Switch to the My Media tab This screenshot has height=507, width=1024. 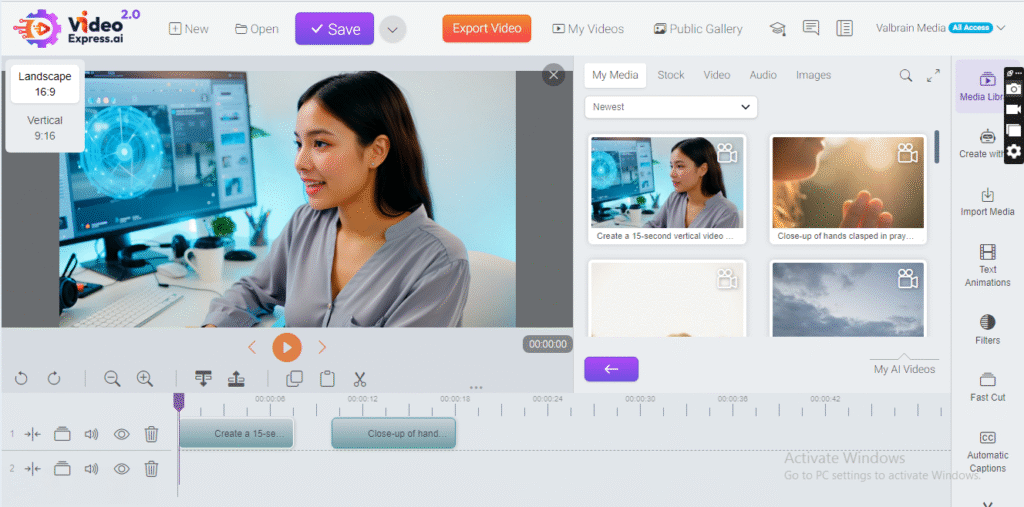coord(615,75)
